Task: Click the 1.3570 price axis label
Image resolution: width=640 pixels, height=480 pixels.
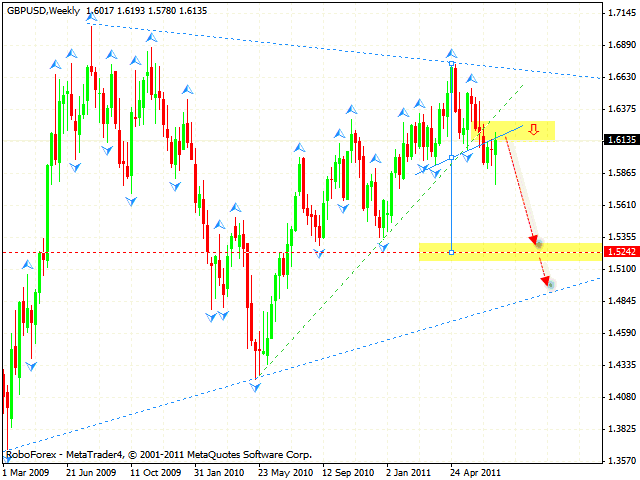Action: coord(622,460)
